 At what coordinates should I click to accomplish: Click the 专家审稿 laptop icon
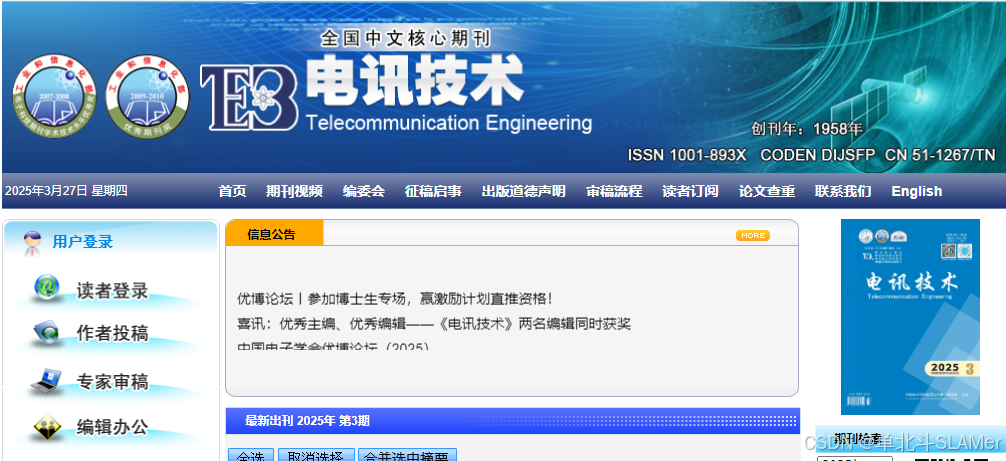click(47, 380)
